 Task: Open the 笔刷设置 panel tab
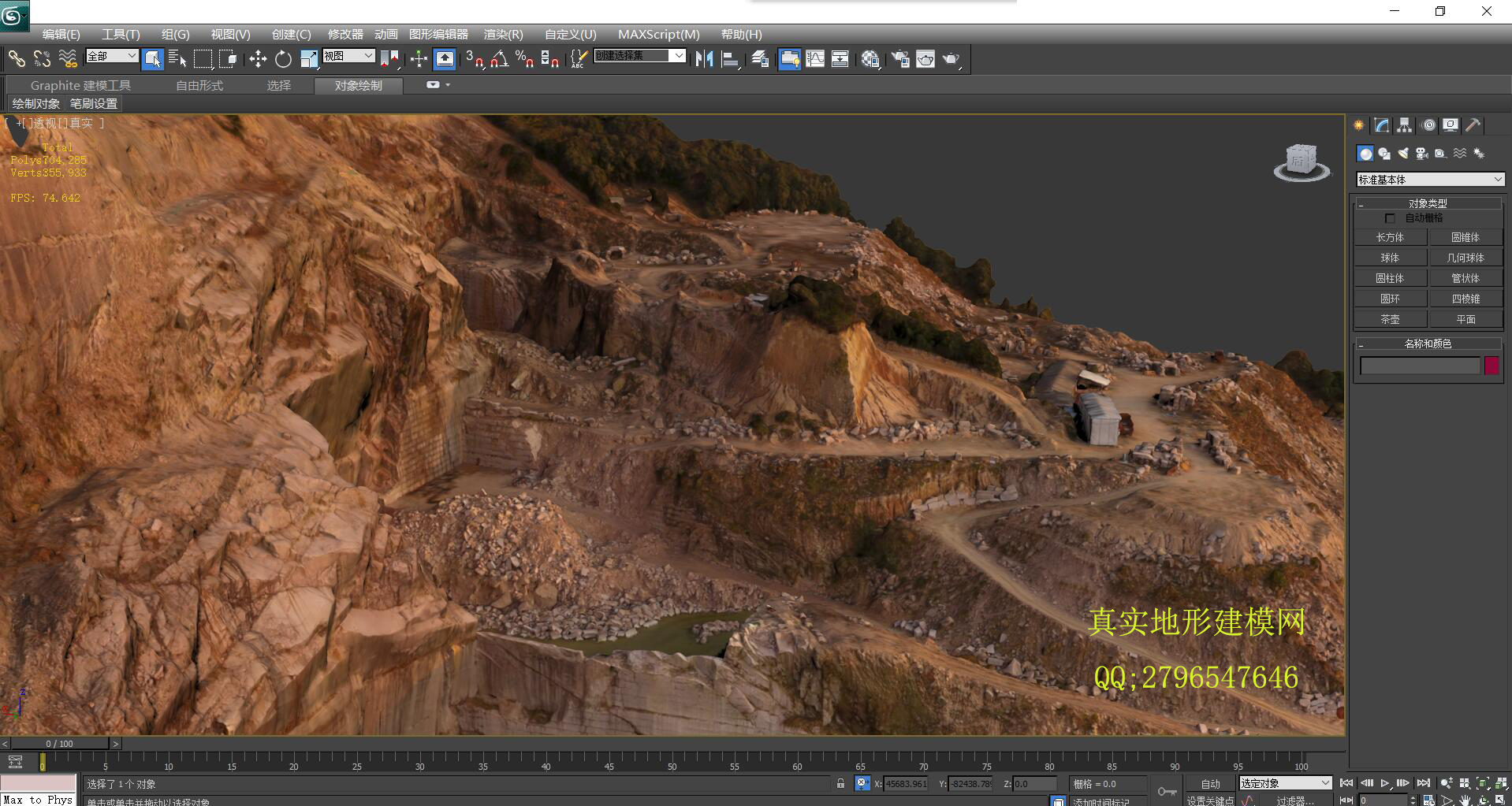point(93,104)
